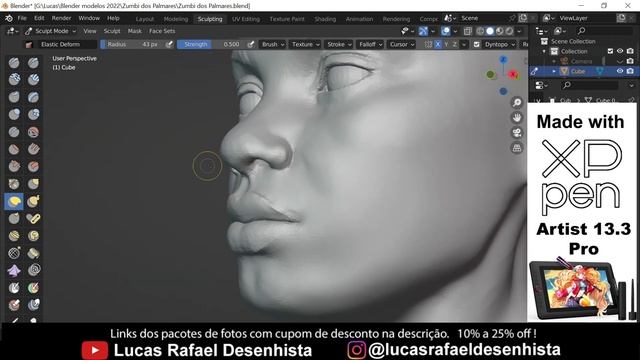The height and width of the screenshot is (360, 640).
Task: Click the blue Z axis gizmo
Action: [x=503, y=60]
